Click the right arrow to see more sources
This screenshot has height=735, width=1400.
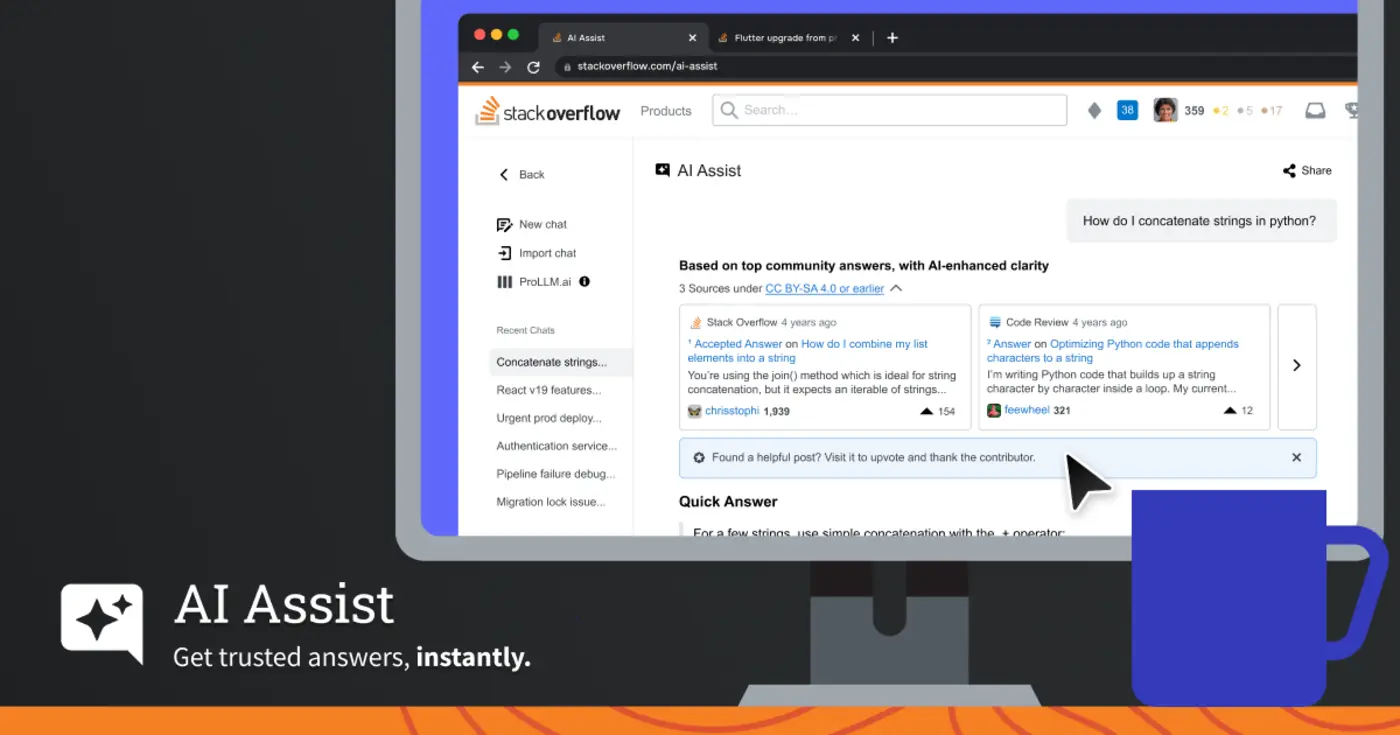pyautogui.click(x=1297, y=366)
